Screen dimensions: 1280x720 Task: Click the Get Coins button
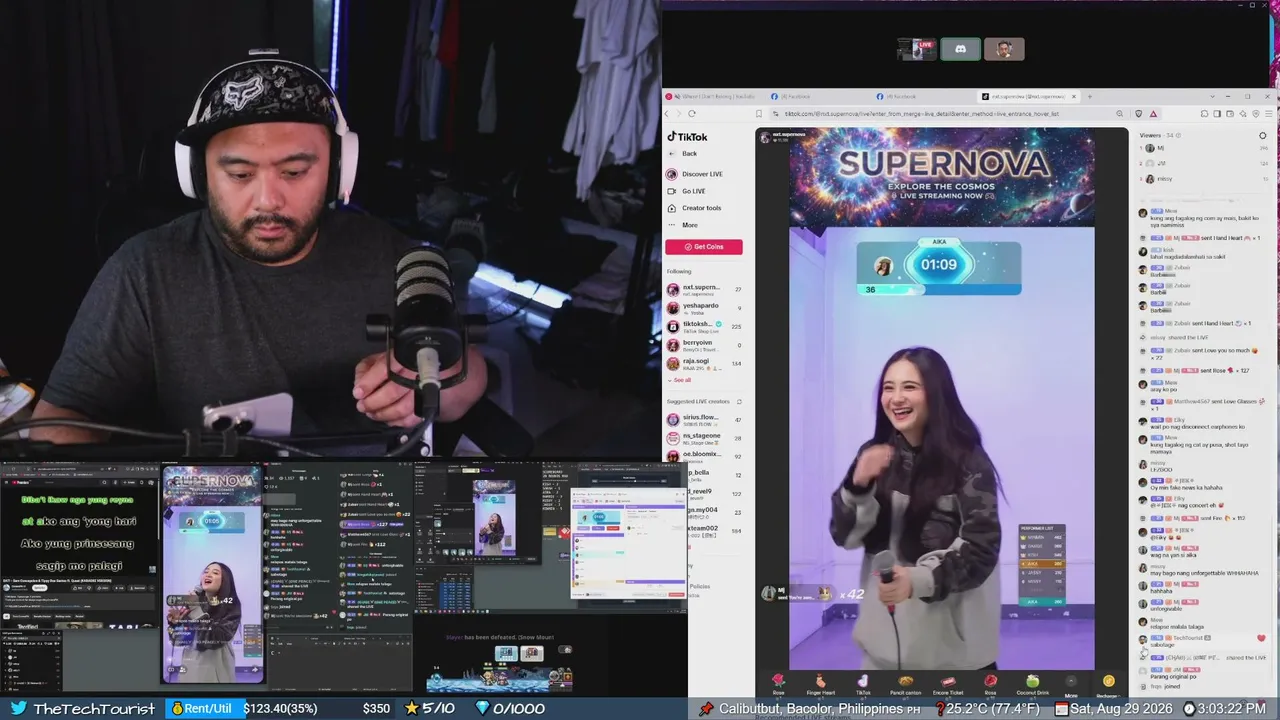coord(704,247)
